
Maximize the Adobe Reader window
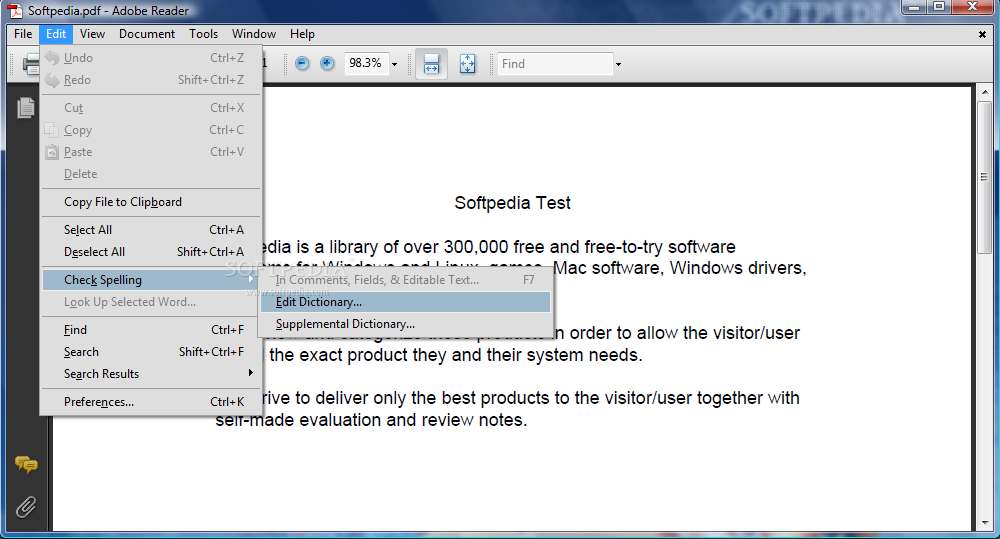tap(939, 7)
